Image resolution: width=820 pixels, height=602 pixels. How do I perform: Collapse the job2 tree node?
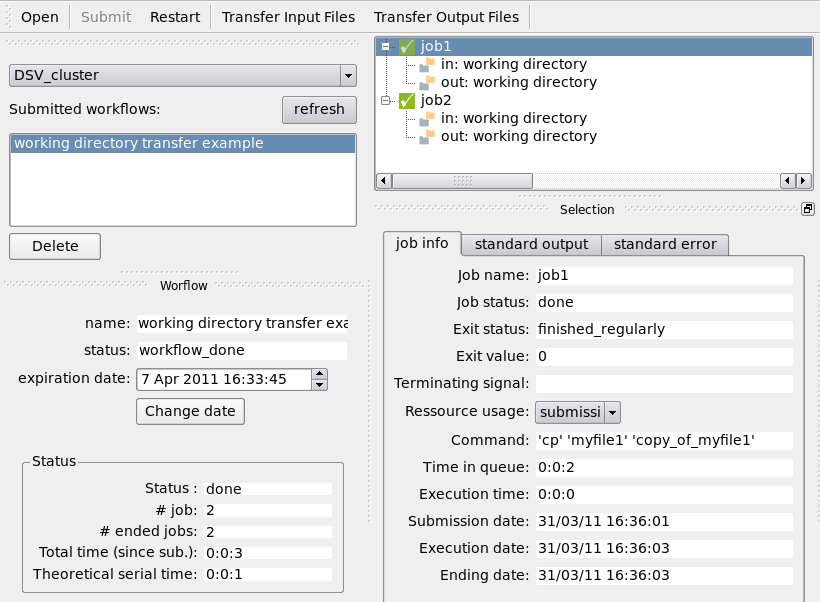(x=386, y=101)
